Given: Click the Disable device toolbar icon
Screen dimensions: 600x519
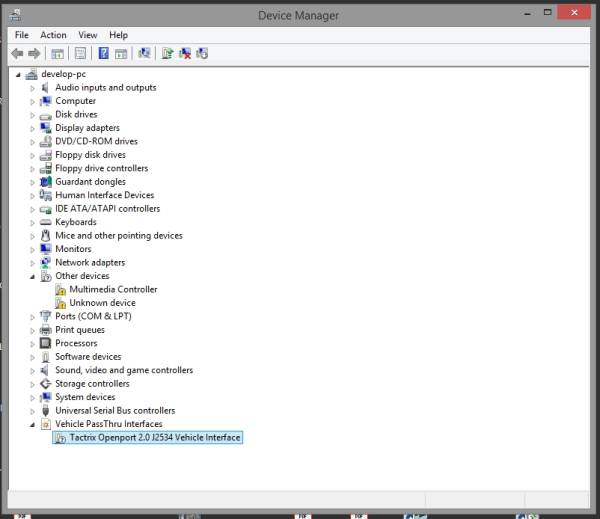Looking at the screenshot, I should pyautogui.click(x=202, y=53).
